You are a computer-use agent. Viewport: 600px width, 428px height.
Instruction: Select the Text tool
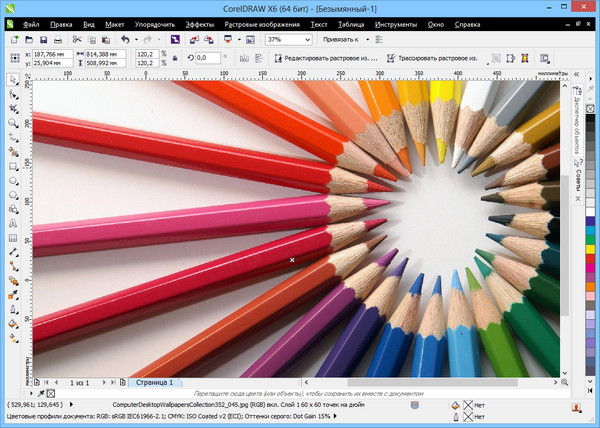[x=13, y=224]
